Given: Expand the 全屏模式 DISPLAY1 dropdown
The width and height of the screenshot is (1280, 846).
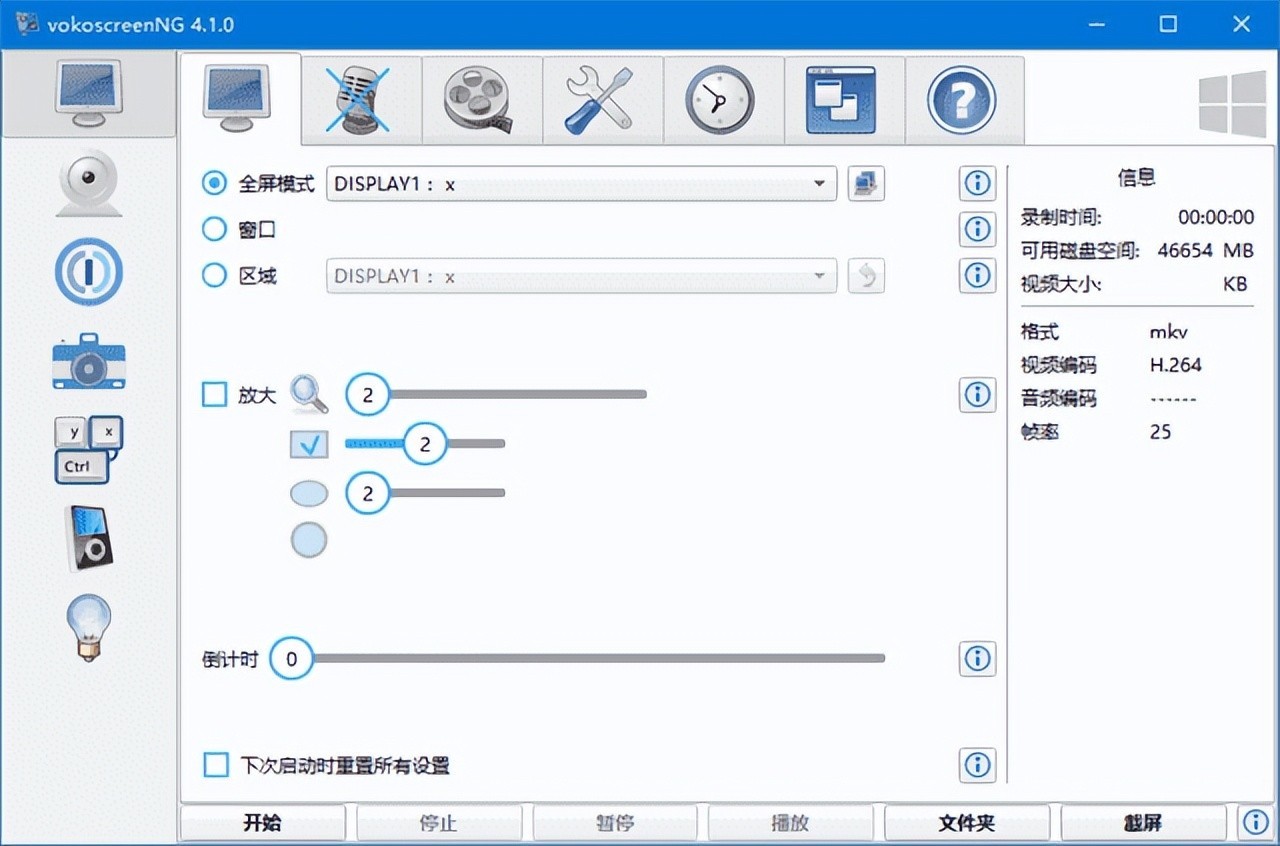Looking at the screenshot, I should click(581, 183).
